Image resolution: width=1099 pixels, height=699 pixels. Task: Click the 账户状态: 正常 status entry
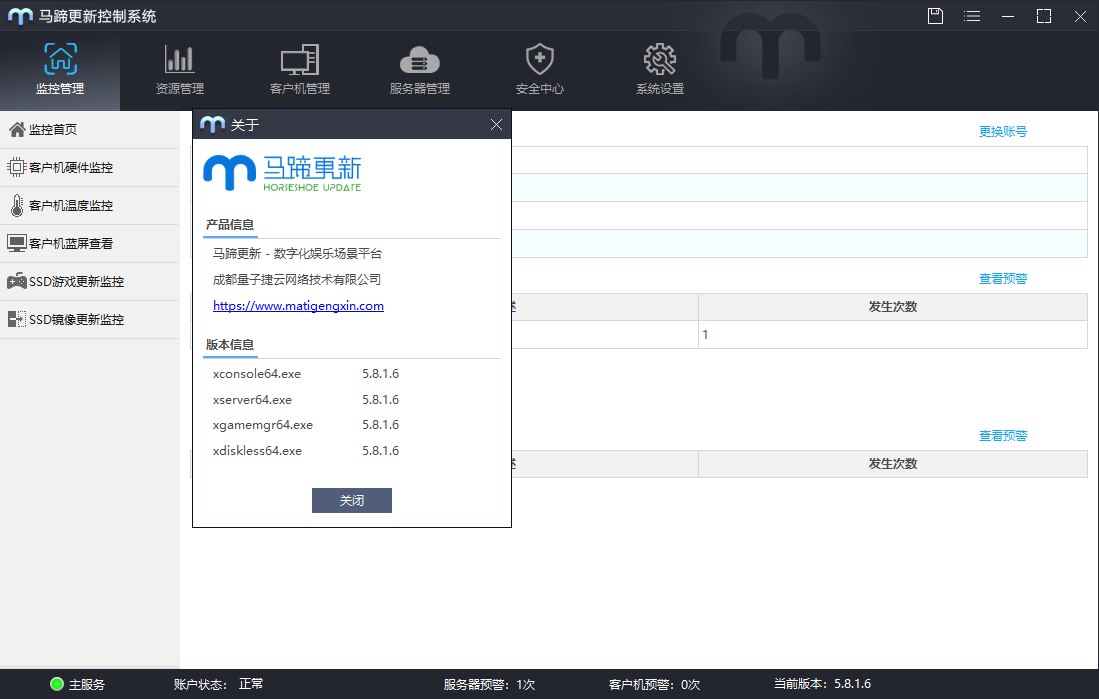[219, 684]
